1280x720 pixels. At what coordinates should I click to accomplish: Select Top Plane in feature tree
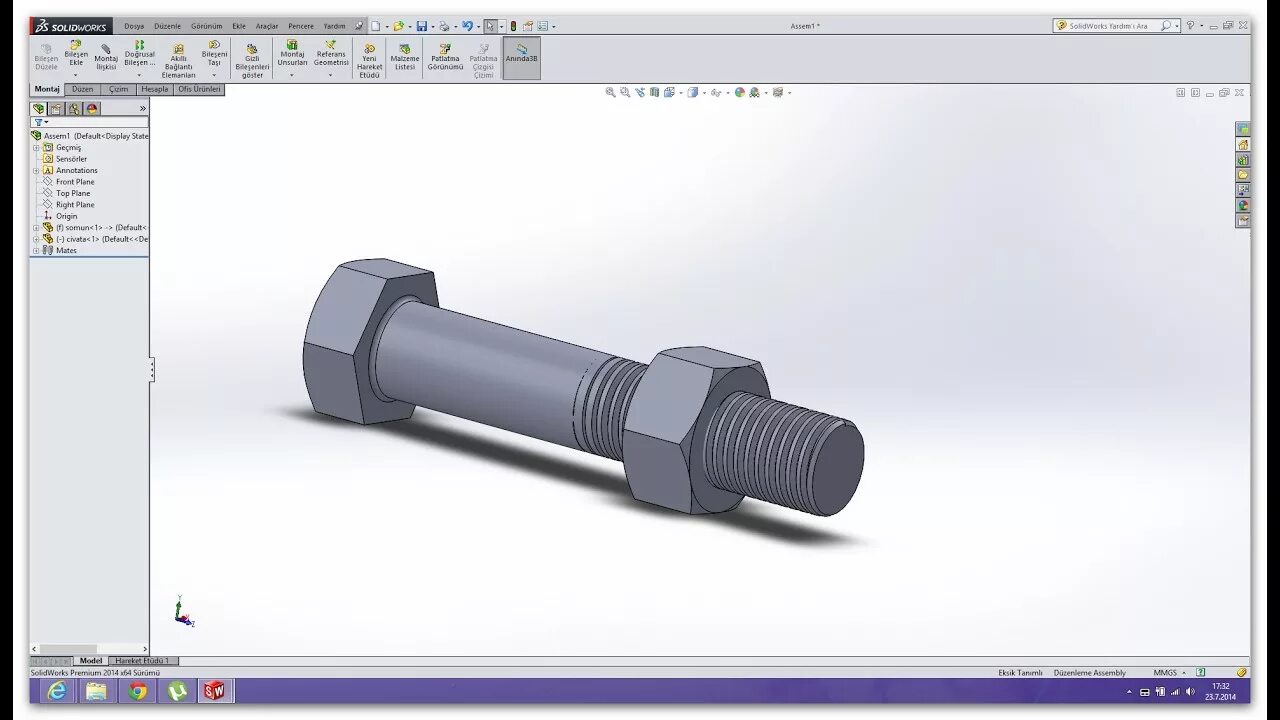(x=73, y=193)
